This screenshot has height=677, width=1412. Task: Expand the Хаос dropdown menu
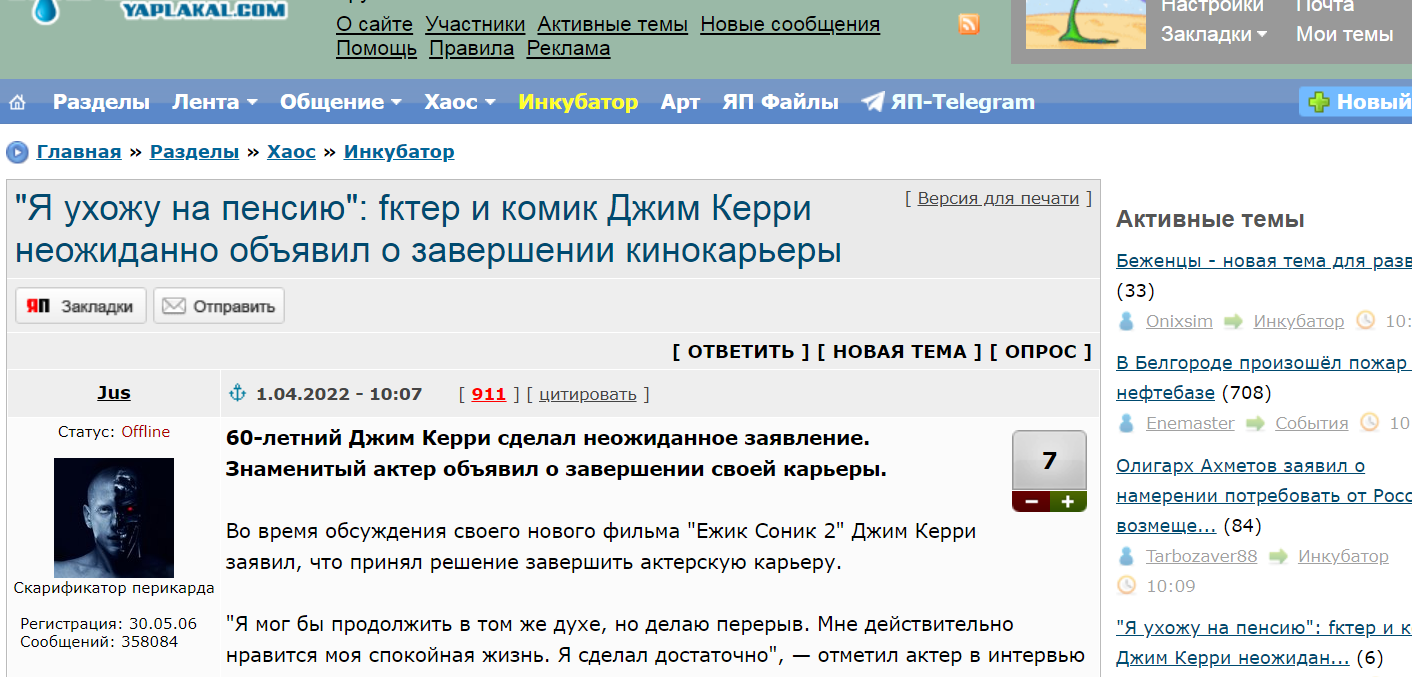click(460, 102)
